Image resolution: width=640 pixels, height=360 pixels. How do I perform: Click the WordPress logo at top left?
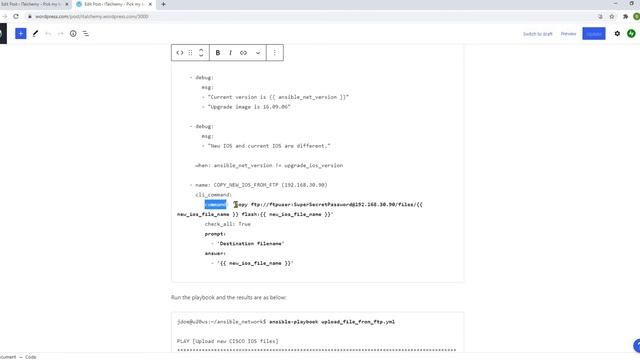2,33
